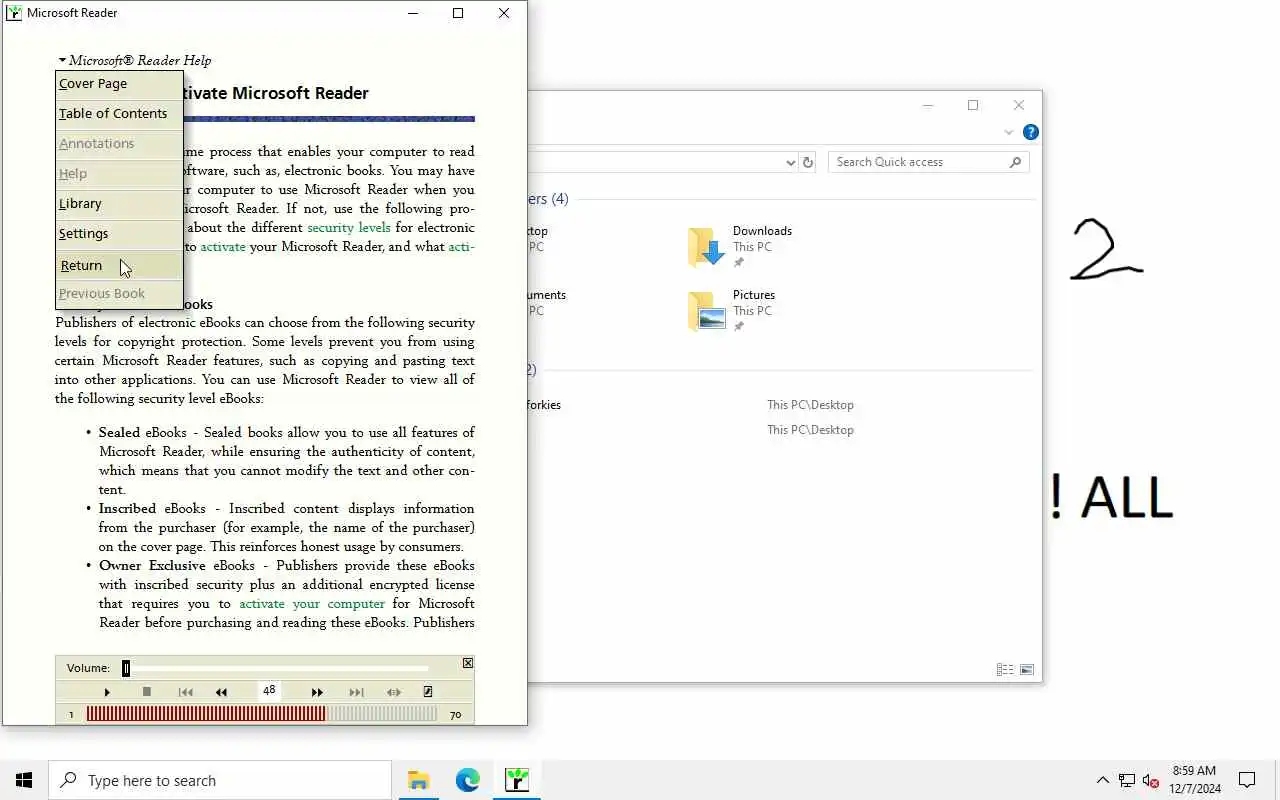
Task: Click the rewind double-arrow control
Action: point(221,692)
